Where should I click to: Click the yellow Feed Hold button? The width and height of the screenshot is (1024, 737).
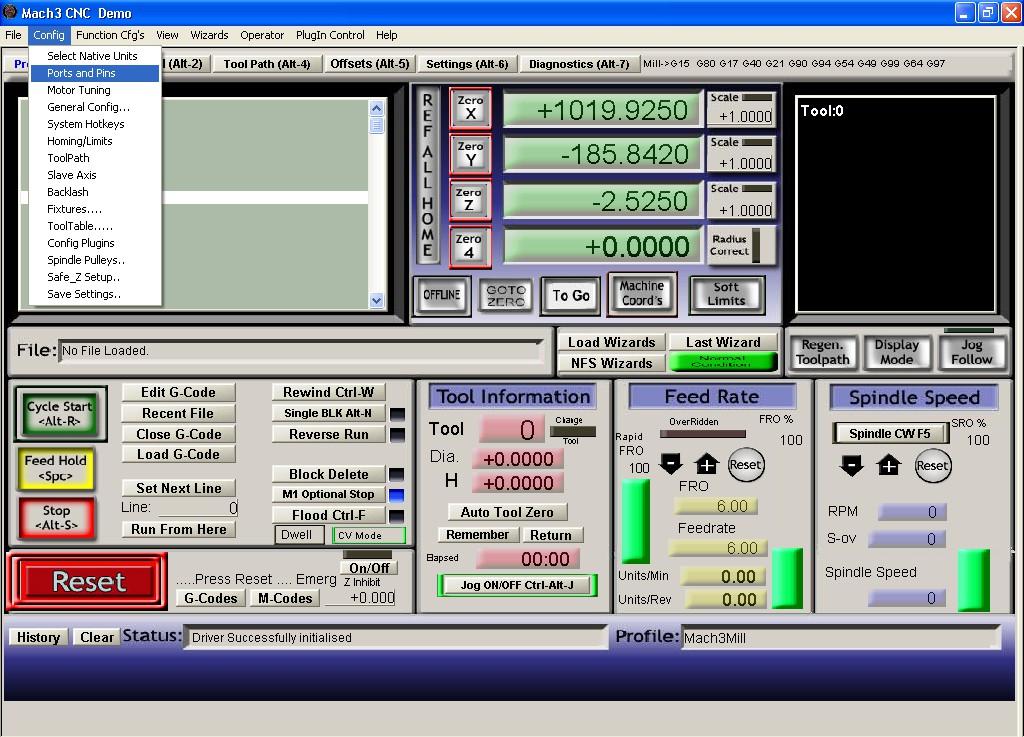click(56, 468)
